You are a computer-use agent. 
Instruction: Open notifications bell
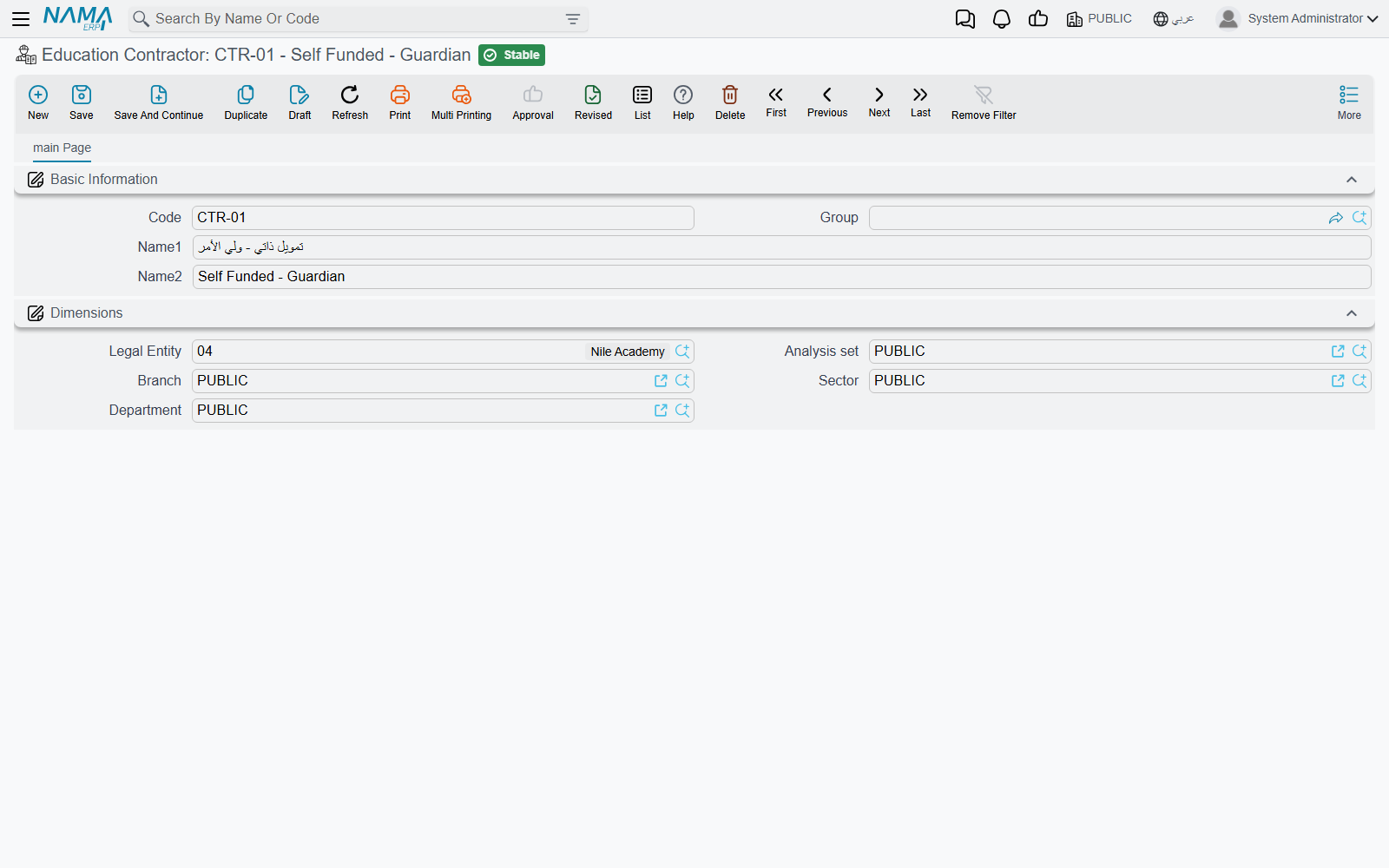click(1001, 19)
